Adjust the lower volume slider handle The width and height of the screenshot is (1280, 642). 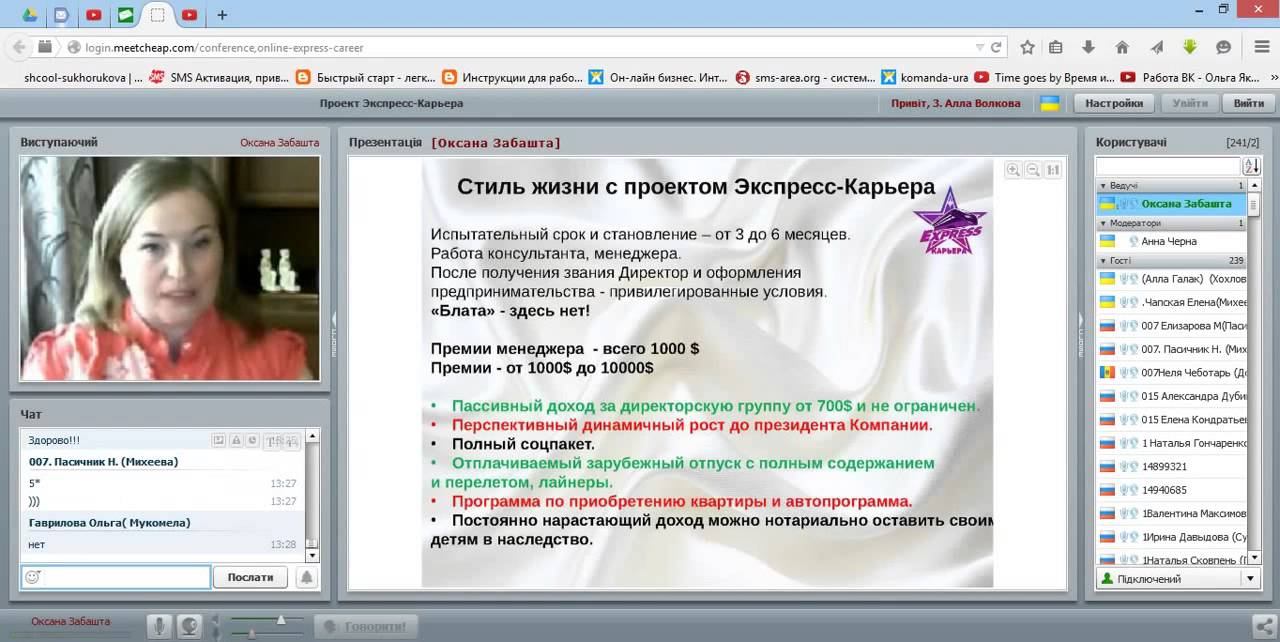point(251,633)
